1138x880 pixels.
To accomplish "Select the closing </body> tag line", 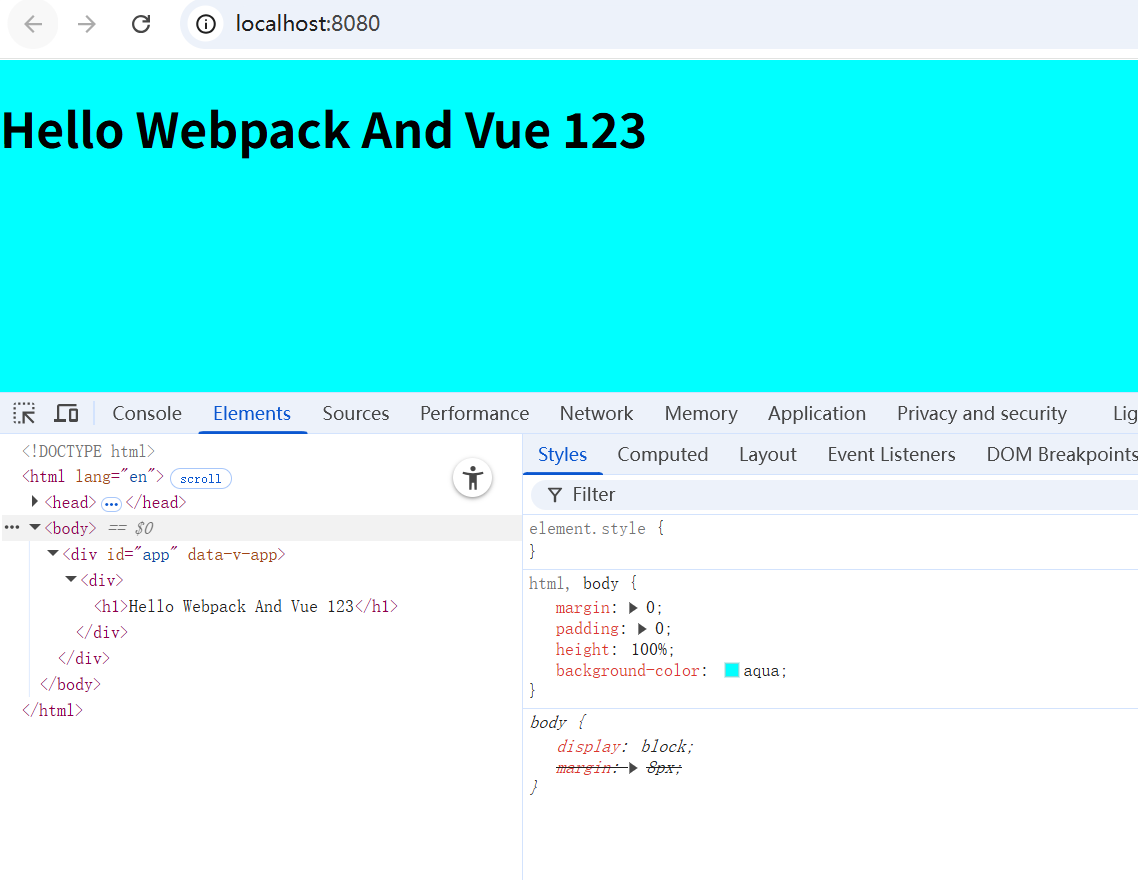I will click(70, 685).
